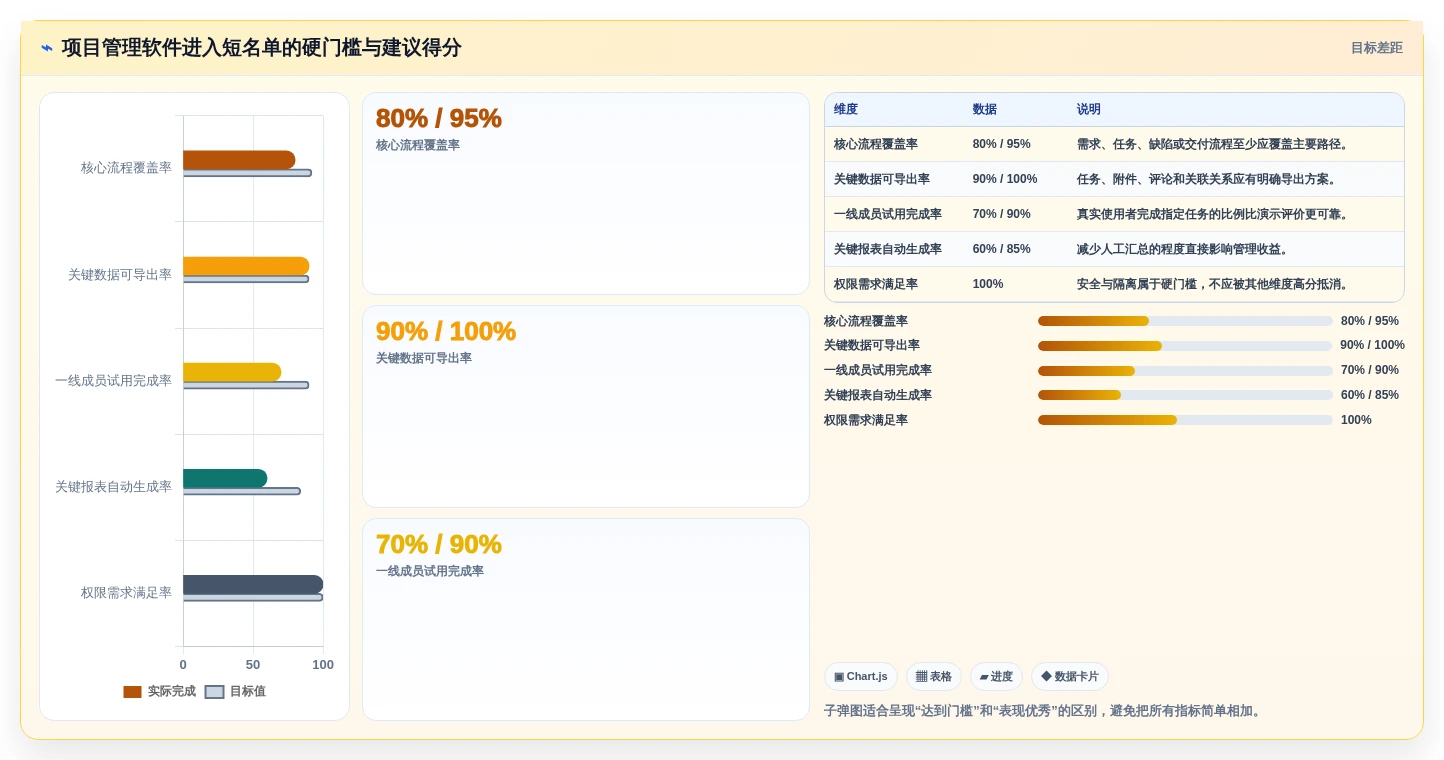1444x760 pixels.
Task: Click the 维度 column header
Action: click(x=846, y=110)
